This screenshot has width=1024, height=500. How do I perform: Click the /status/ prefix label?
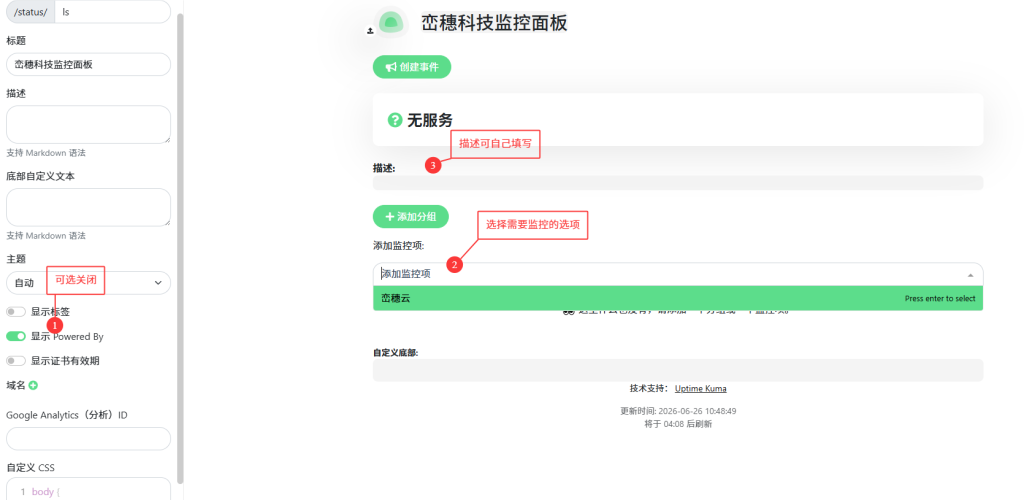31,12
